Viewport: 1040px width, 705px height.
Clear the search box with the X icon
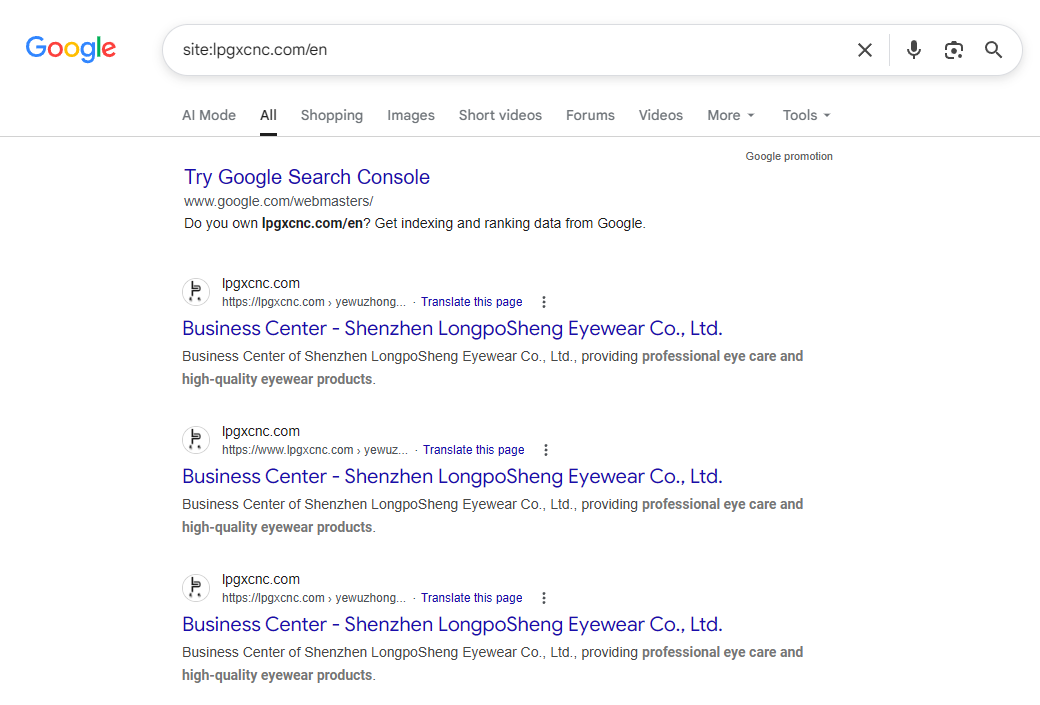click(864, 50)
